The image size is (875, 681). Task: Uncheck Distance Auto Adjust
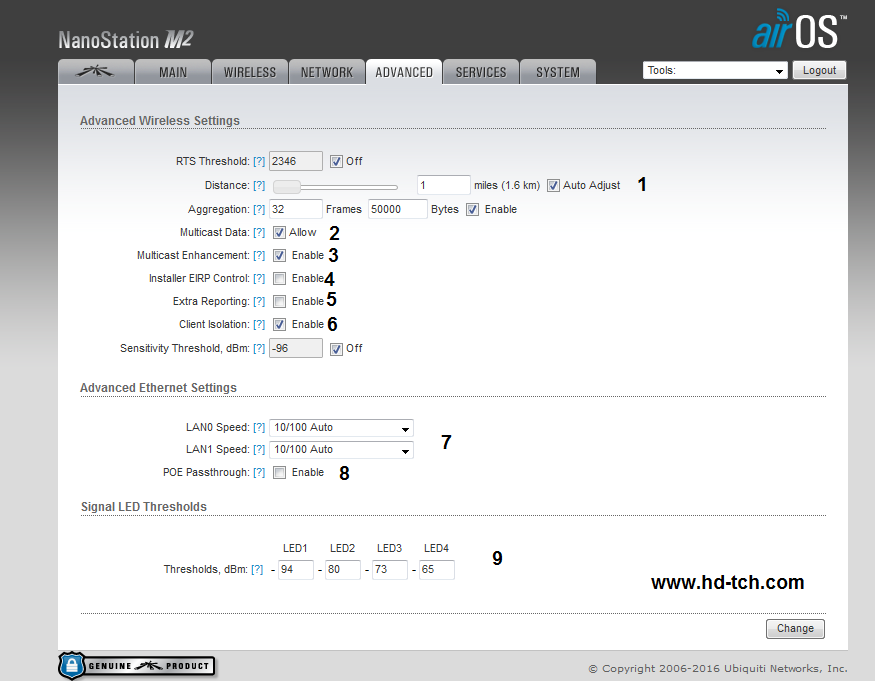(553, 185)
